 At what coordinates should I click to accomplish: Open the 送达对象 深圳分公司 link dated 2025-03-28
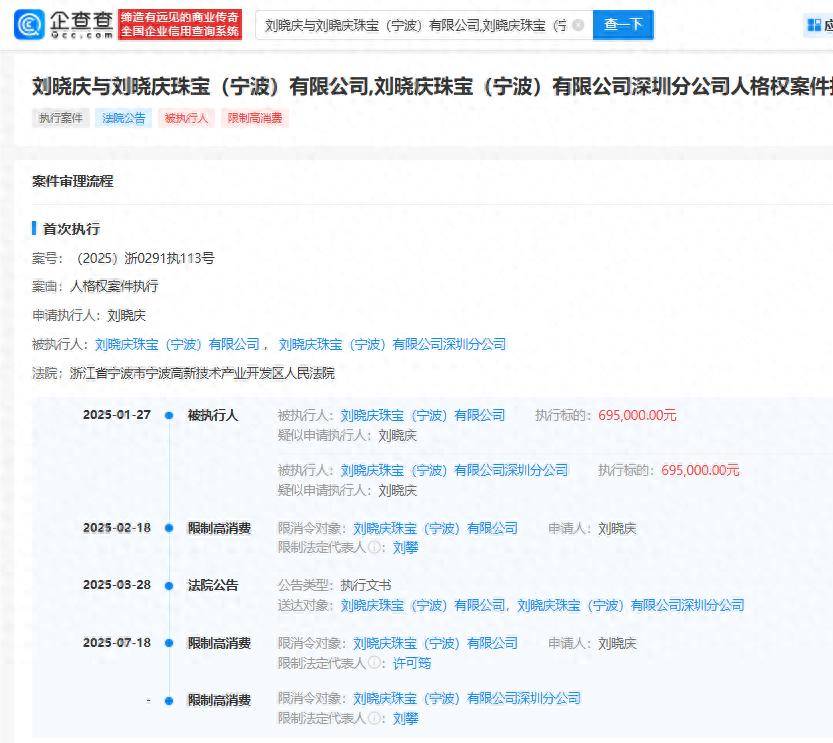631,605
